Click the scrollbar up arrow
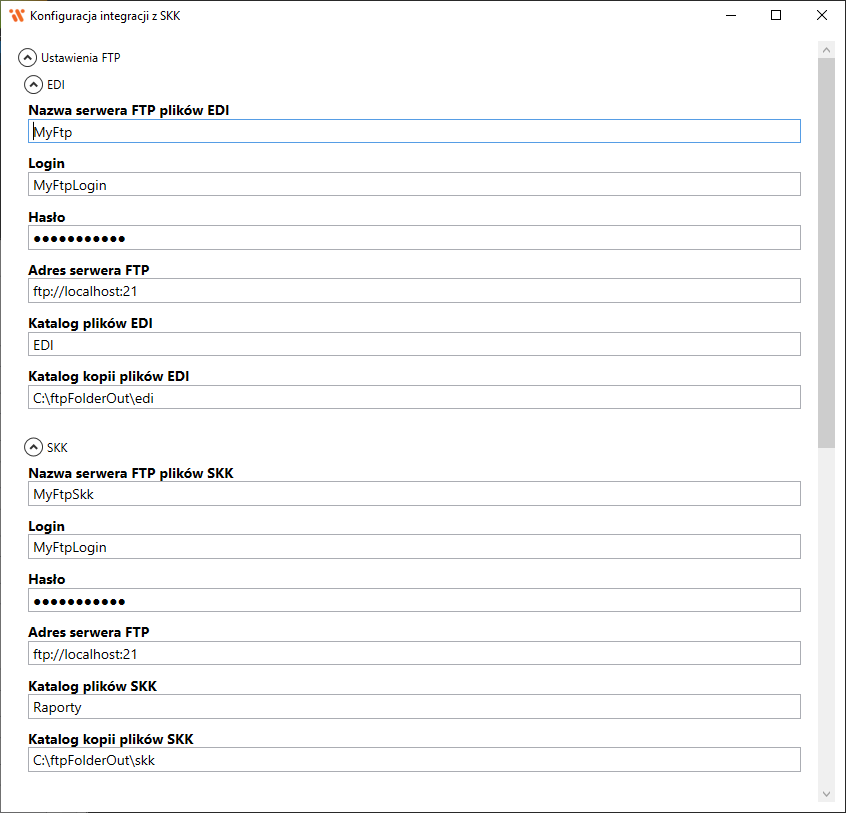Viewport: 846px width, 813px height. [826, 49]
